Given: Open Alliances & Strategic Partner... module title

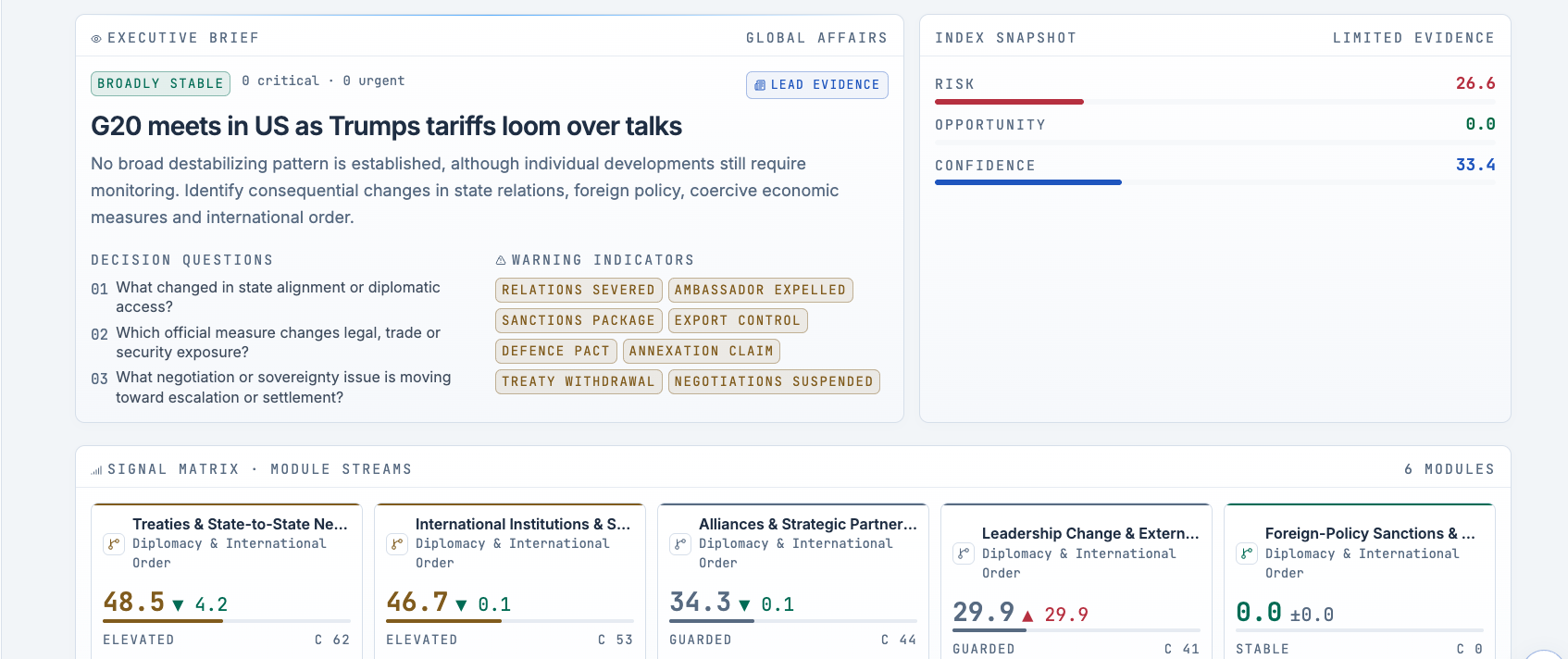Looking at the screenshot, I should 808,525.
